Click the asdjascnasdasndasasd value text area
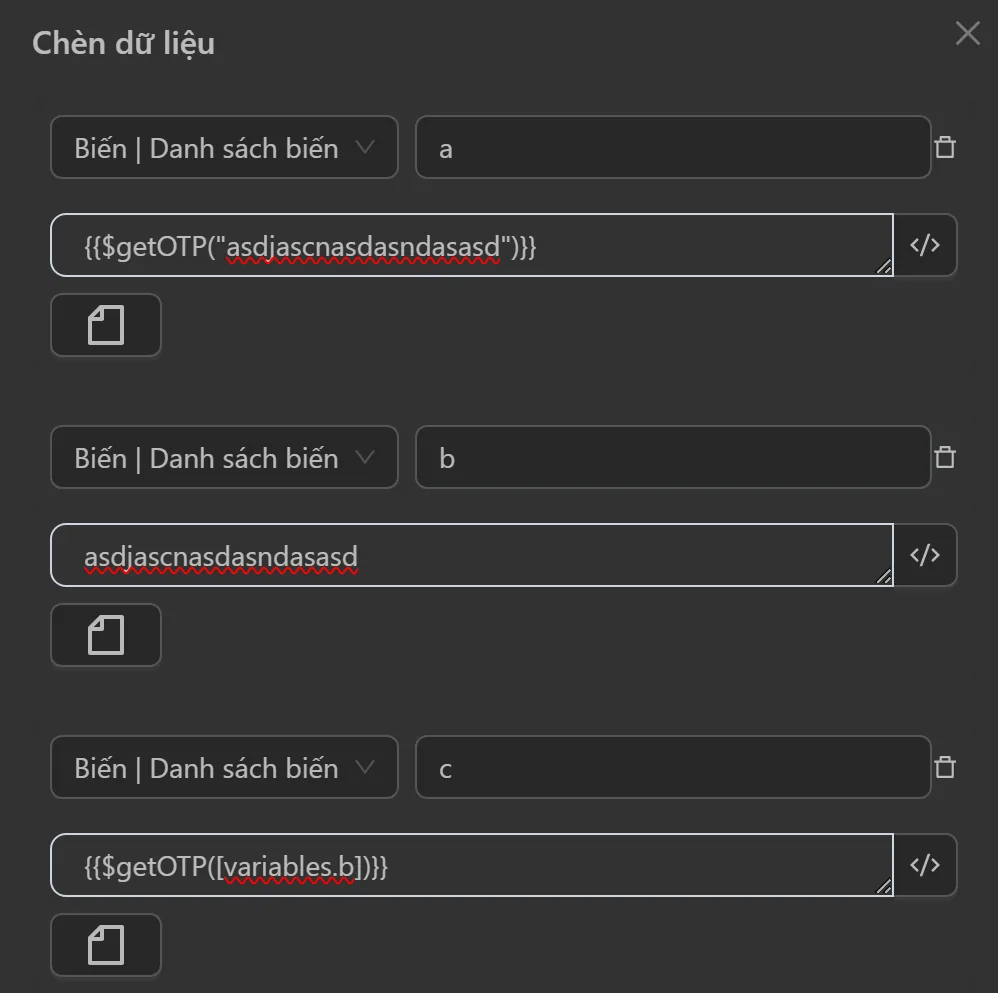Image resolution: width=998 pixels, height=993 pixels. pyautogui.click(x=470, y=555)
